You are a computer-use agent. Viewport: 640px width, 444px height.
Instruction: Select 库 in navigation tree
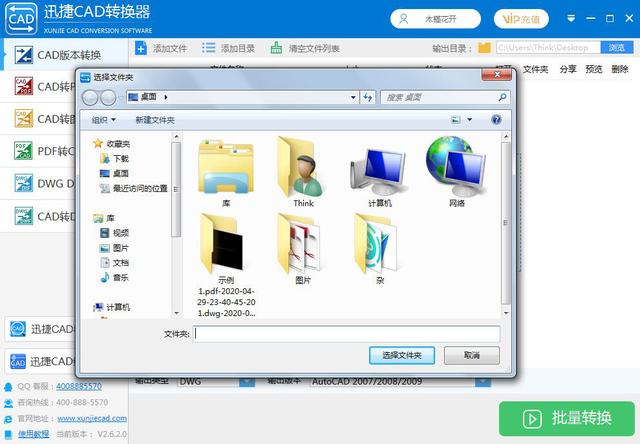point(104,218)
